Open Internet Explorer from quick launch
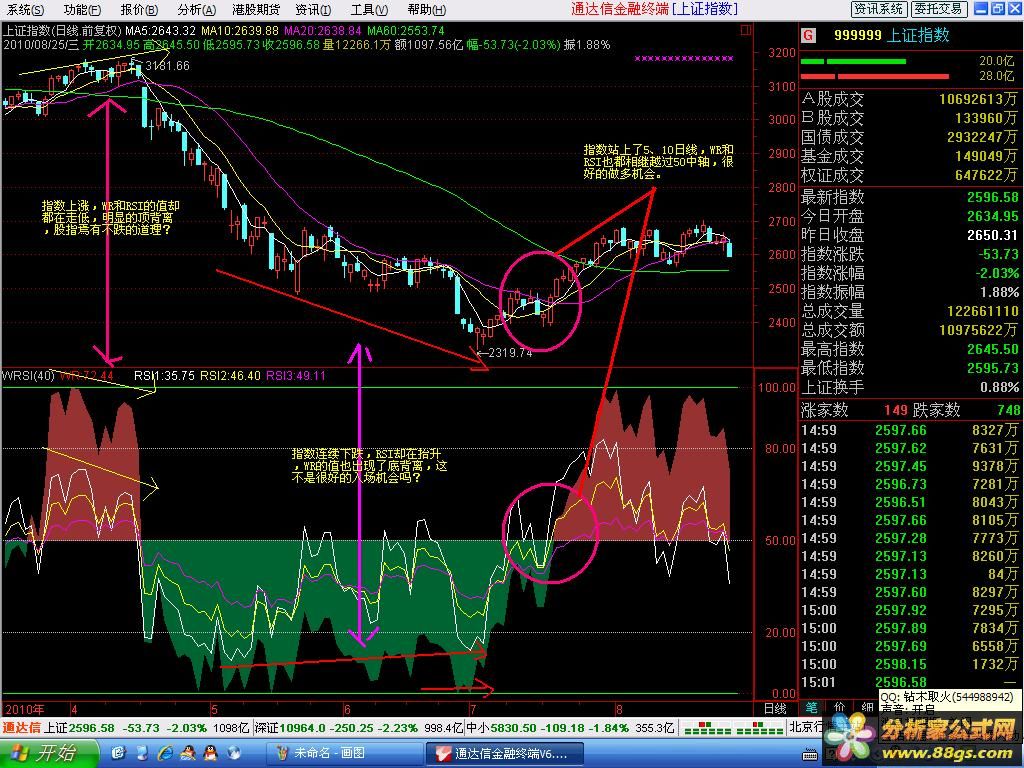This screenshot has width=1024, height=768. [166, 753]
